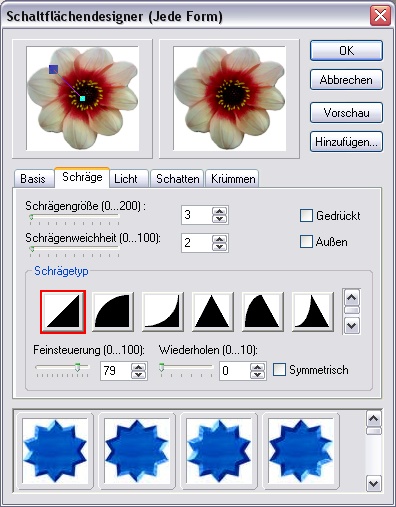Click the Vorschau button

tap(346, 113)
